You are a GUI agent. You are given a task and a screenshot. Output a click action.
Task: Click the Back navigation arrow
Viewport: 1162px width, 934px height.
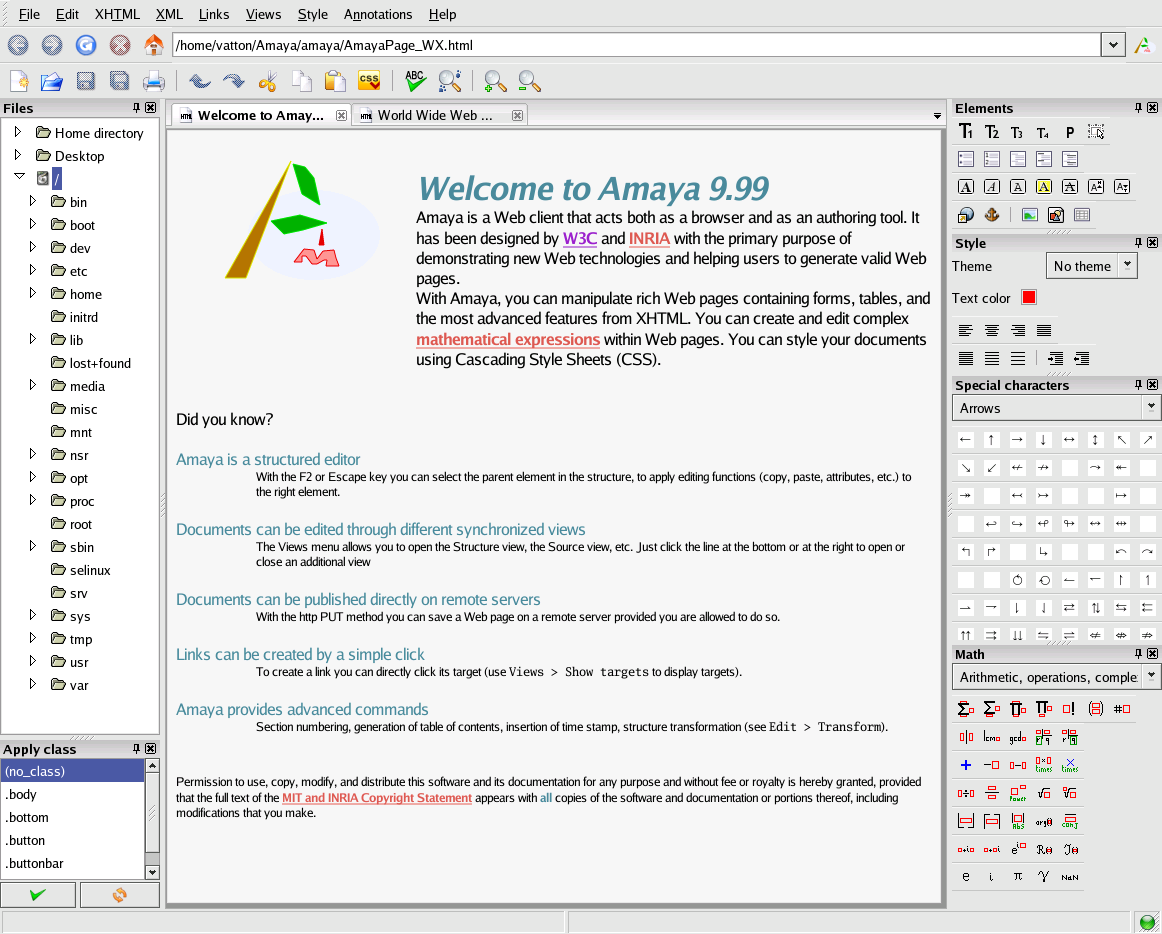click(18, 45)
